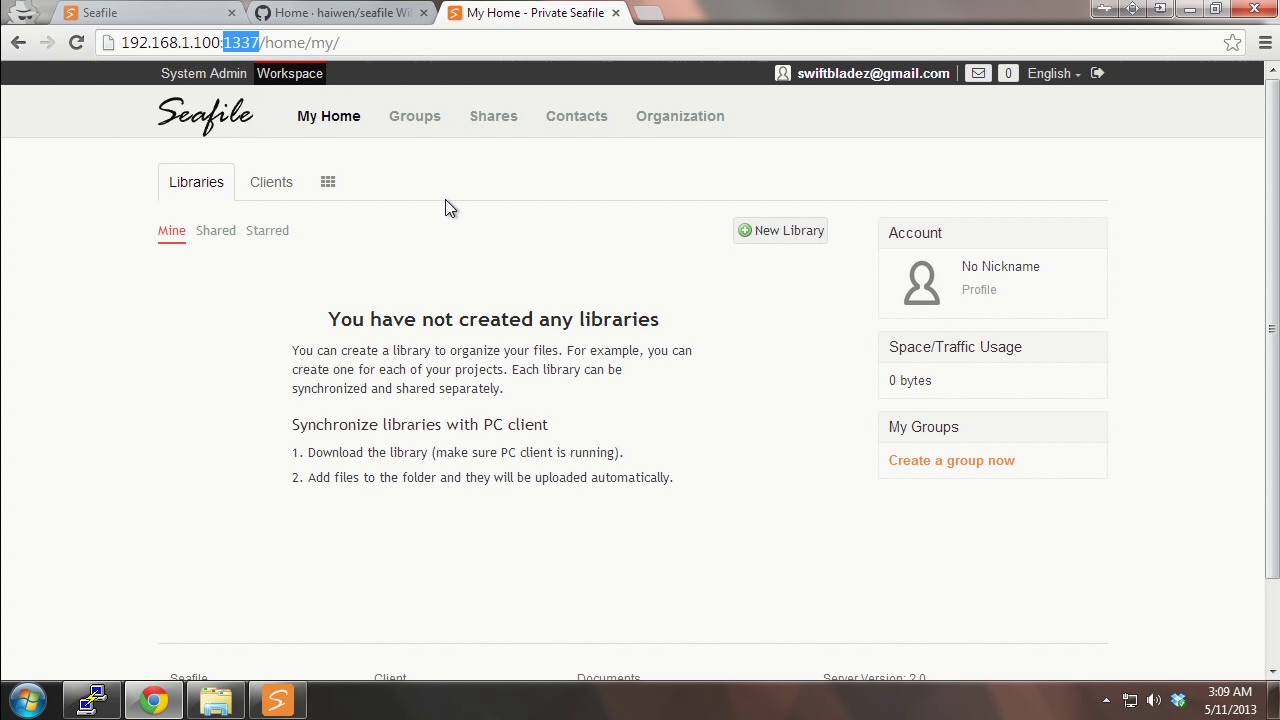Open the English language dropdown
1280x720 pixels.
pos(1053,73)
